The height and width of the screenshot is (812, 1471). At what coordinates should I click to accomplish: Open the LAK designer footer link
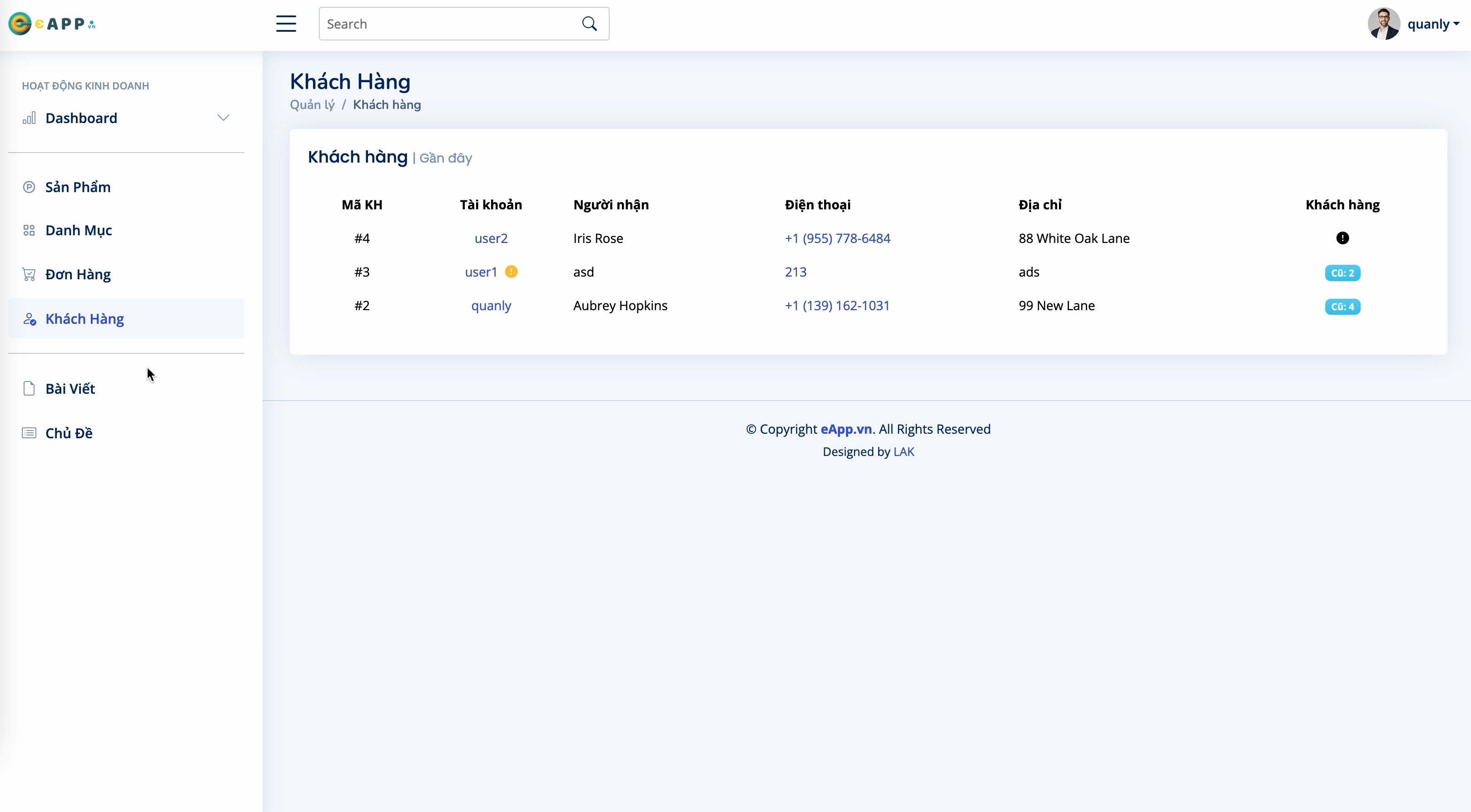904,452
